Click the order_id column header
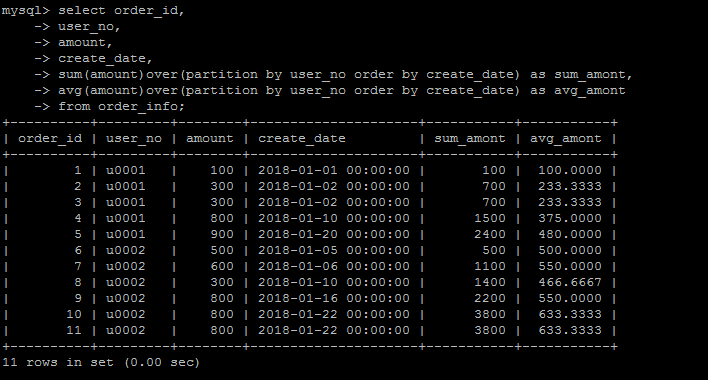The image size is (708, 380). pos(50,139)
